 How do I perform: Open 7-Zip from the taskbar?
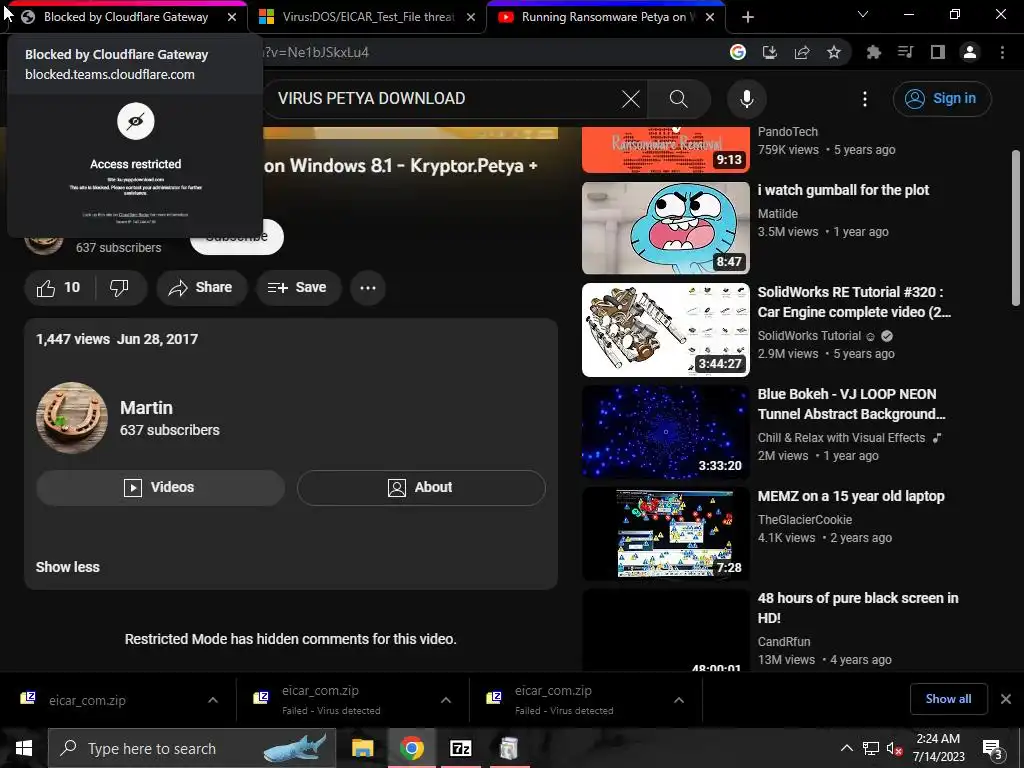[x=460, y=748]
